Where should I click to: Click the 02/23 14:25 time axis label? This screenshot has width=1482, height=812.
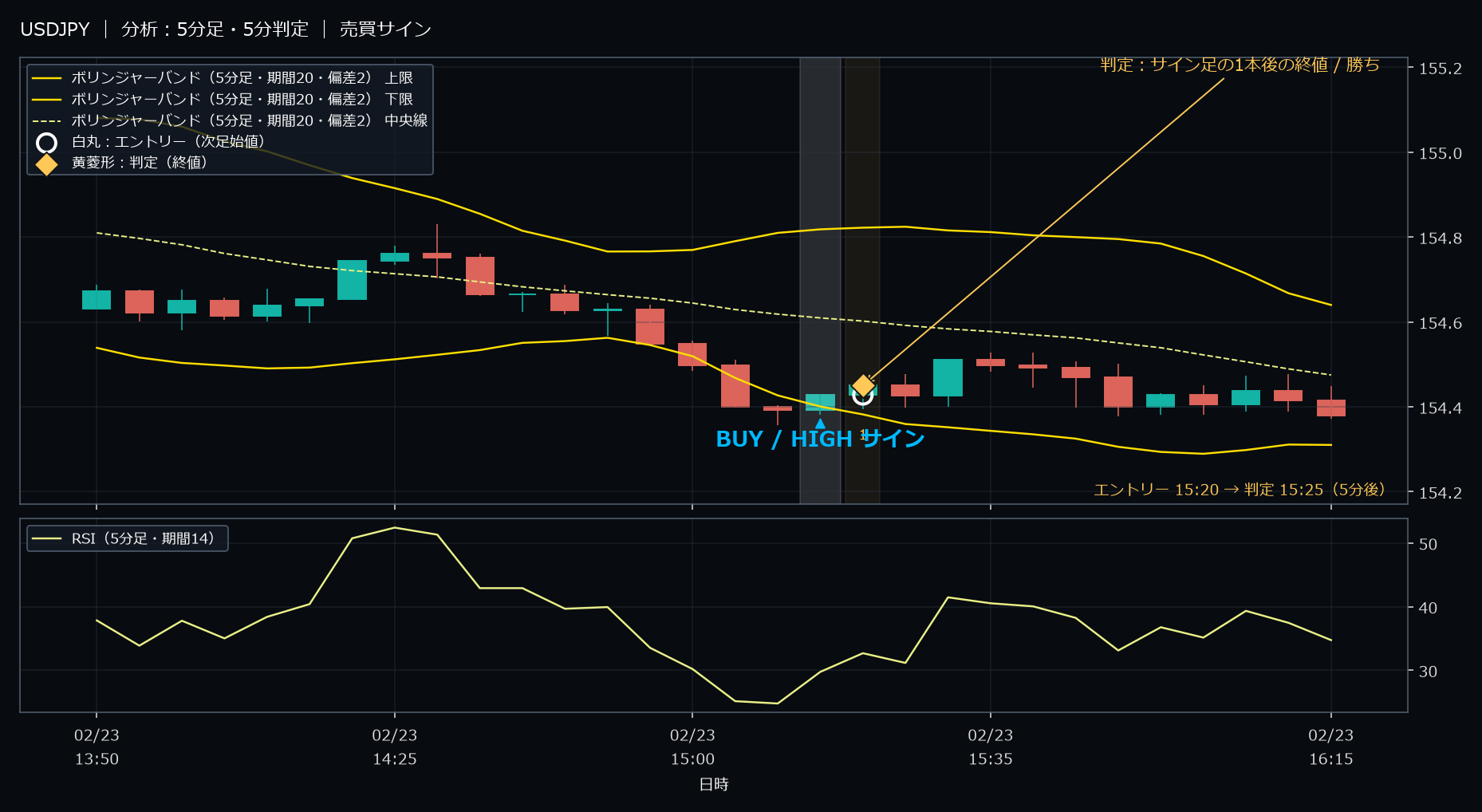(x=395, y=747)
